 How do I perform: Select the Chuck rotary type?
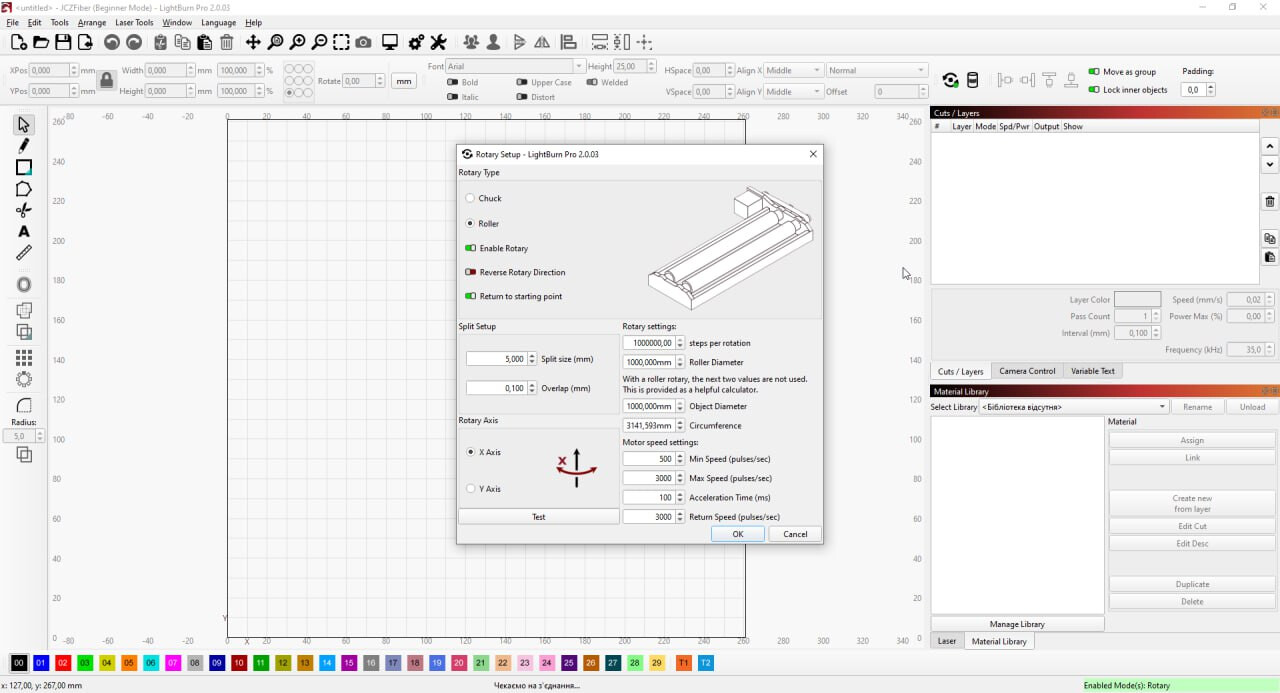(470, 199)
